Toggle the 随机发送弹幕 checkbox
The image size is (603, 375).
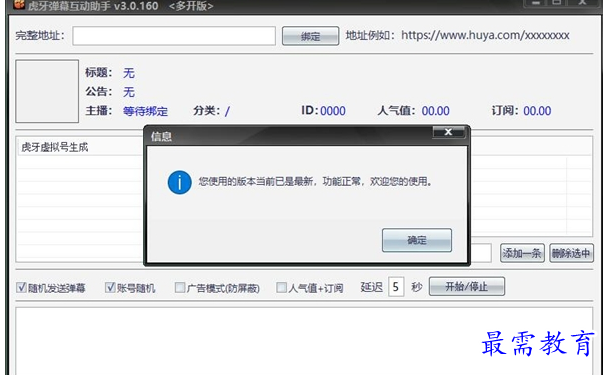21,287
